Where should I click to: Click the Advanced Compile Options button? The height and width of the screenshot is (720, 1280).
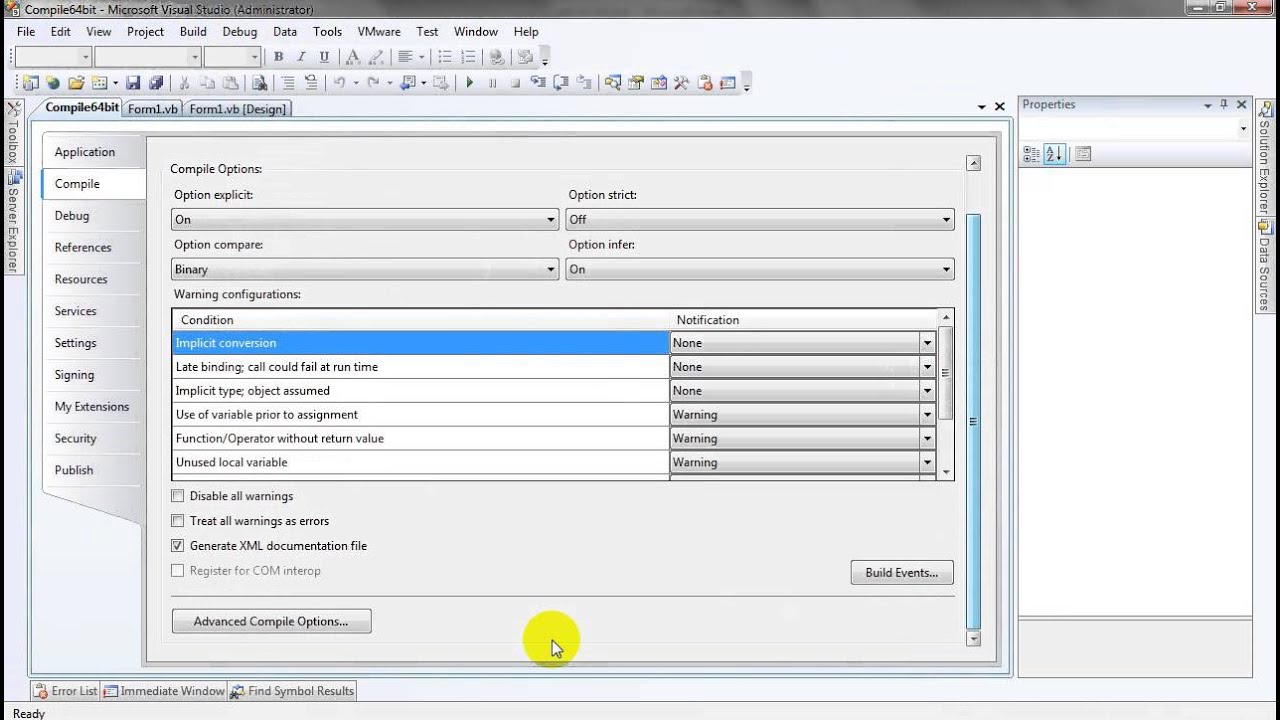(x=271, y=621)
